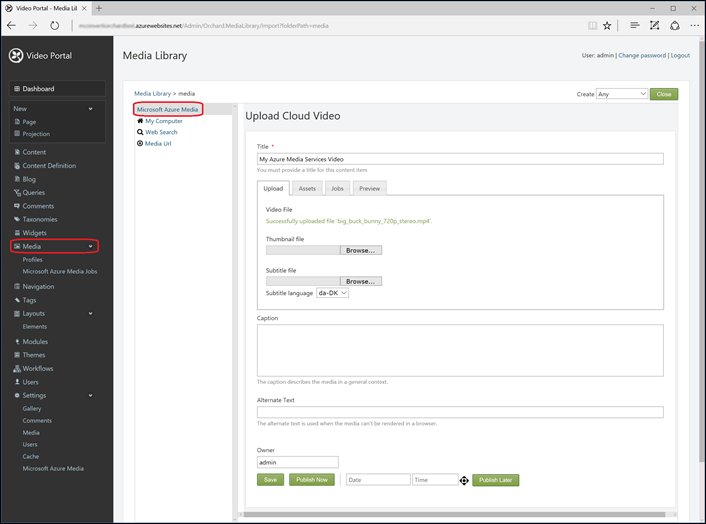Image resolution: width=706 pixels, height=524 pixels.
Task: Switch to the Preview tab
Action: (x=369, y=188)
